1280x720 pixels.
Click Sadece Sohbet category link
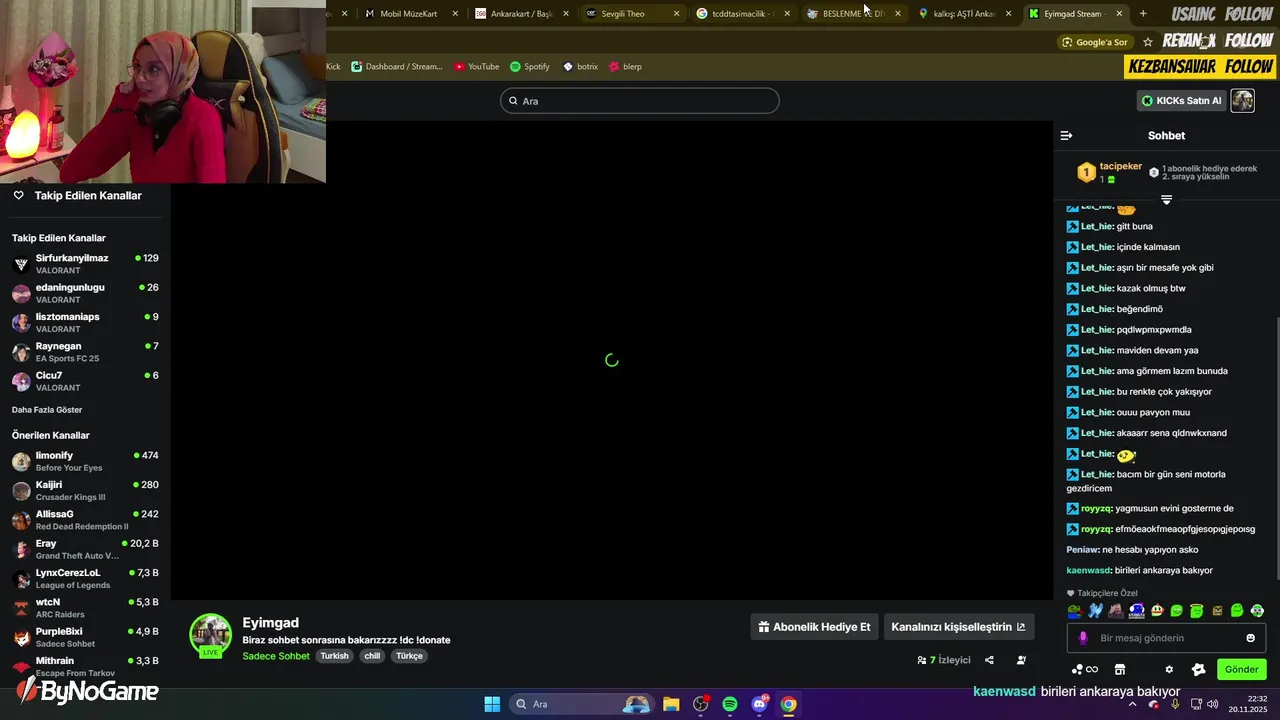coord(276,656)
